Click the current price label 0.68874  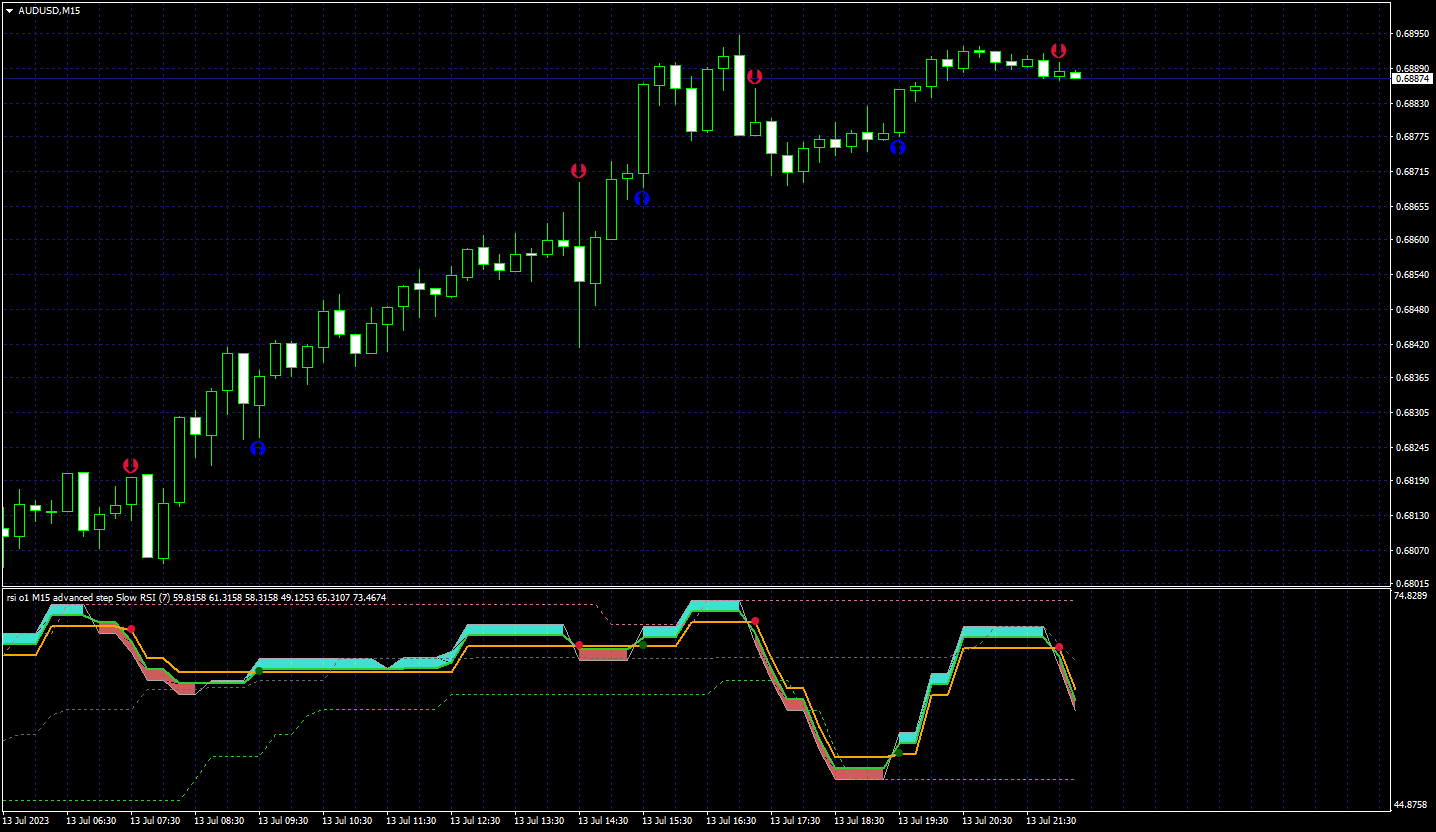click(1410, 78)
